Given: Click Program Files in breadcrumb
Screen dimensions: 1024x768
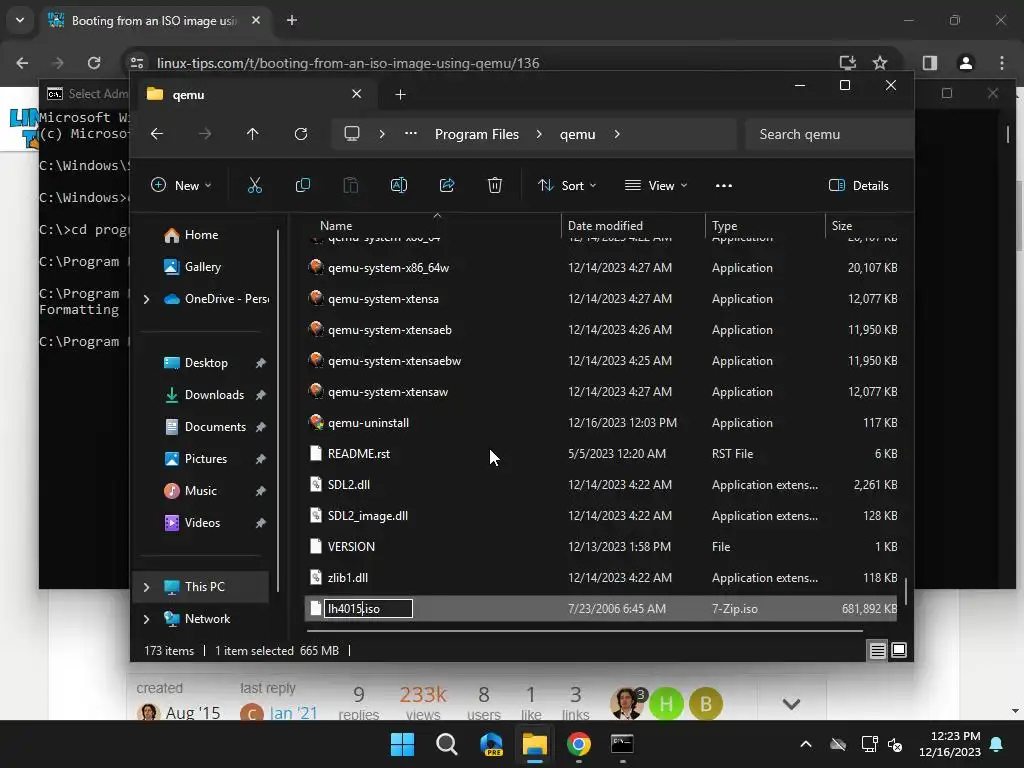Looking at the screenshot, I should [477, 134].
